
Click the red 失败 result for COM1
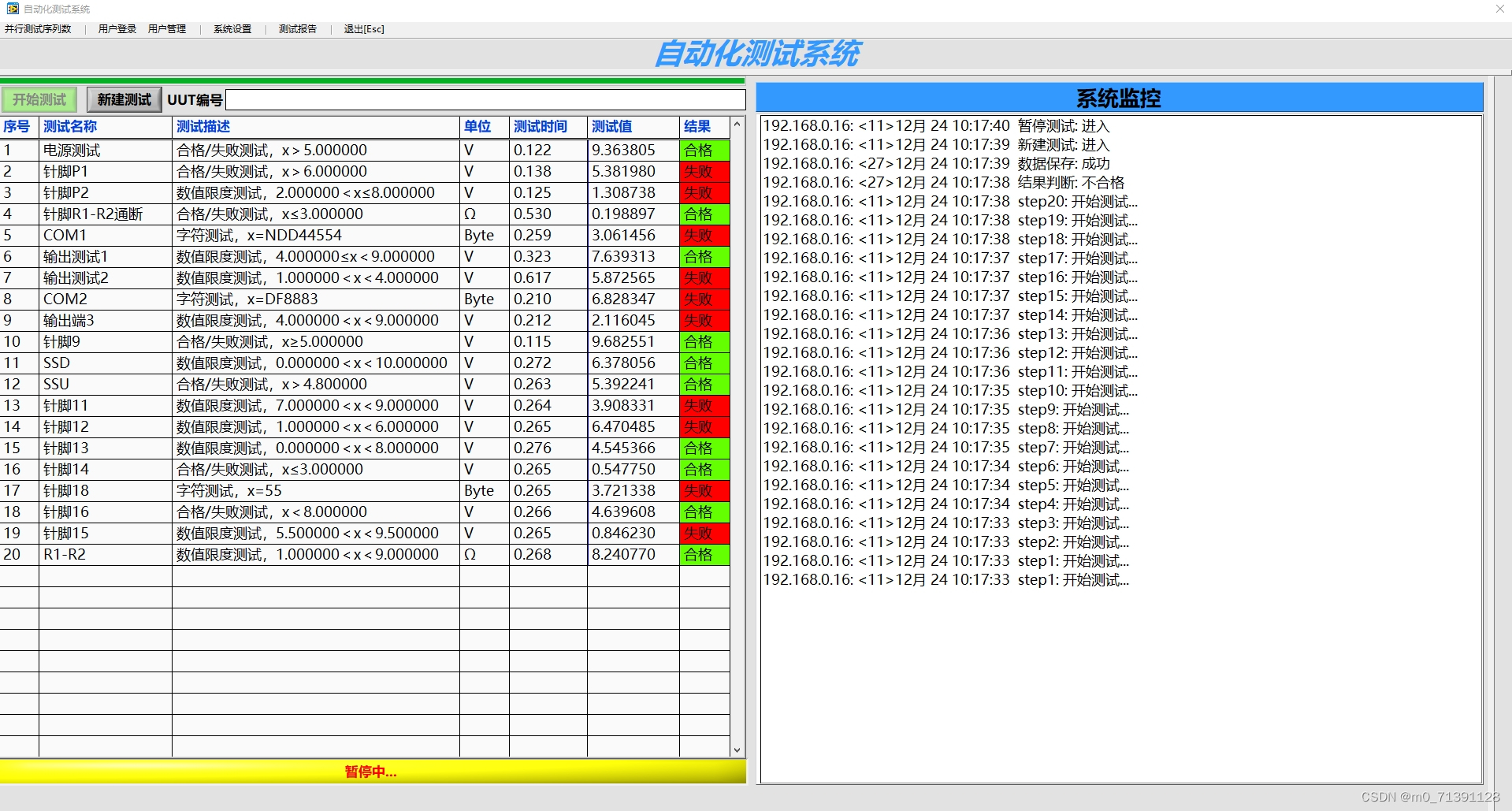click(x=704, y=236)
